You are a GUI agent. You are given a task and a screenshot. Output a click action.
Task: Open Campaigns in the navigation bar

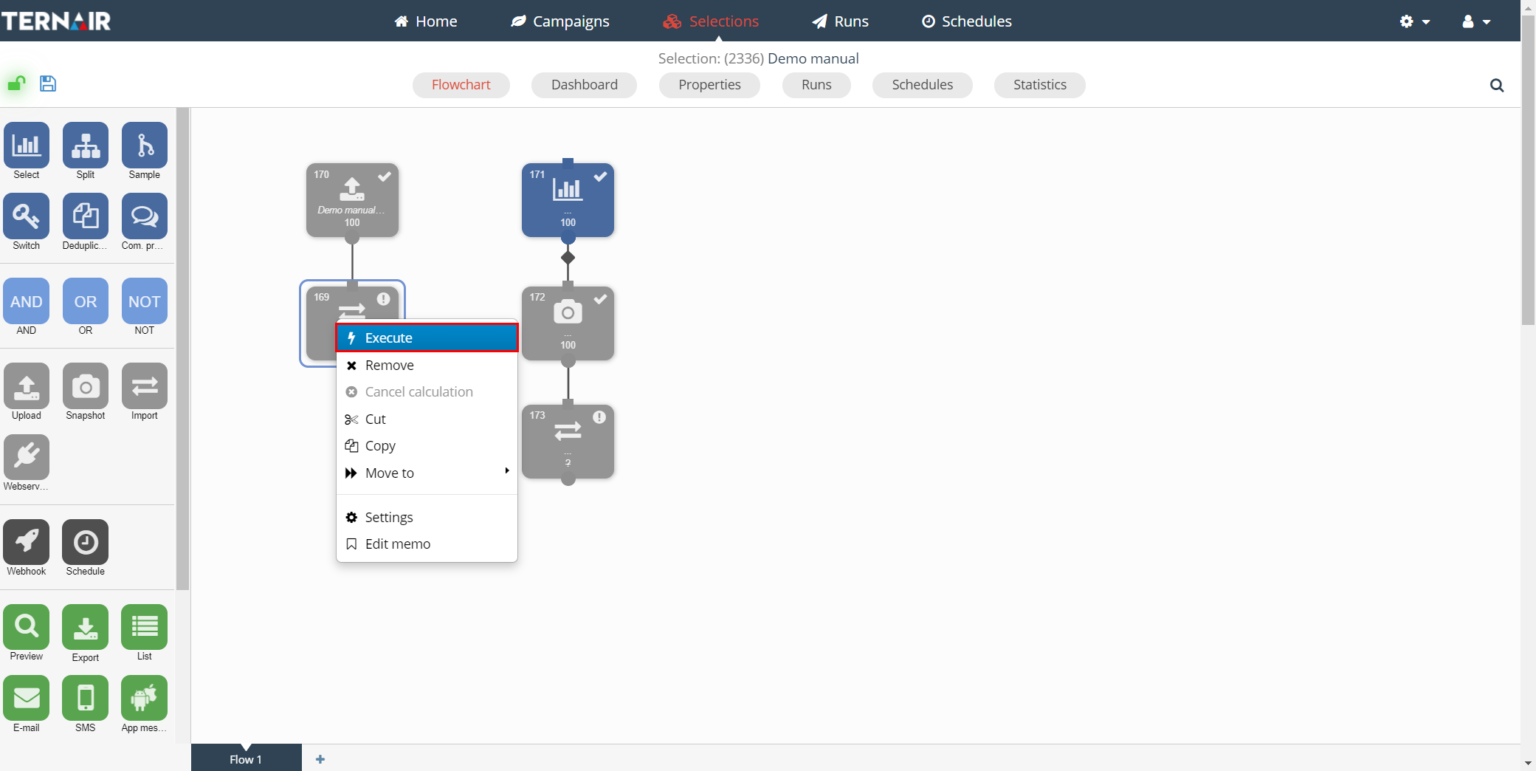click(560, 21)
